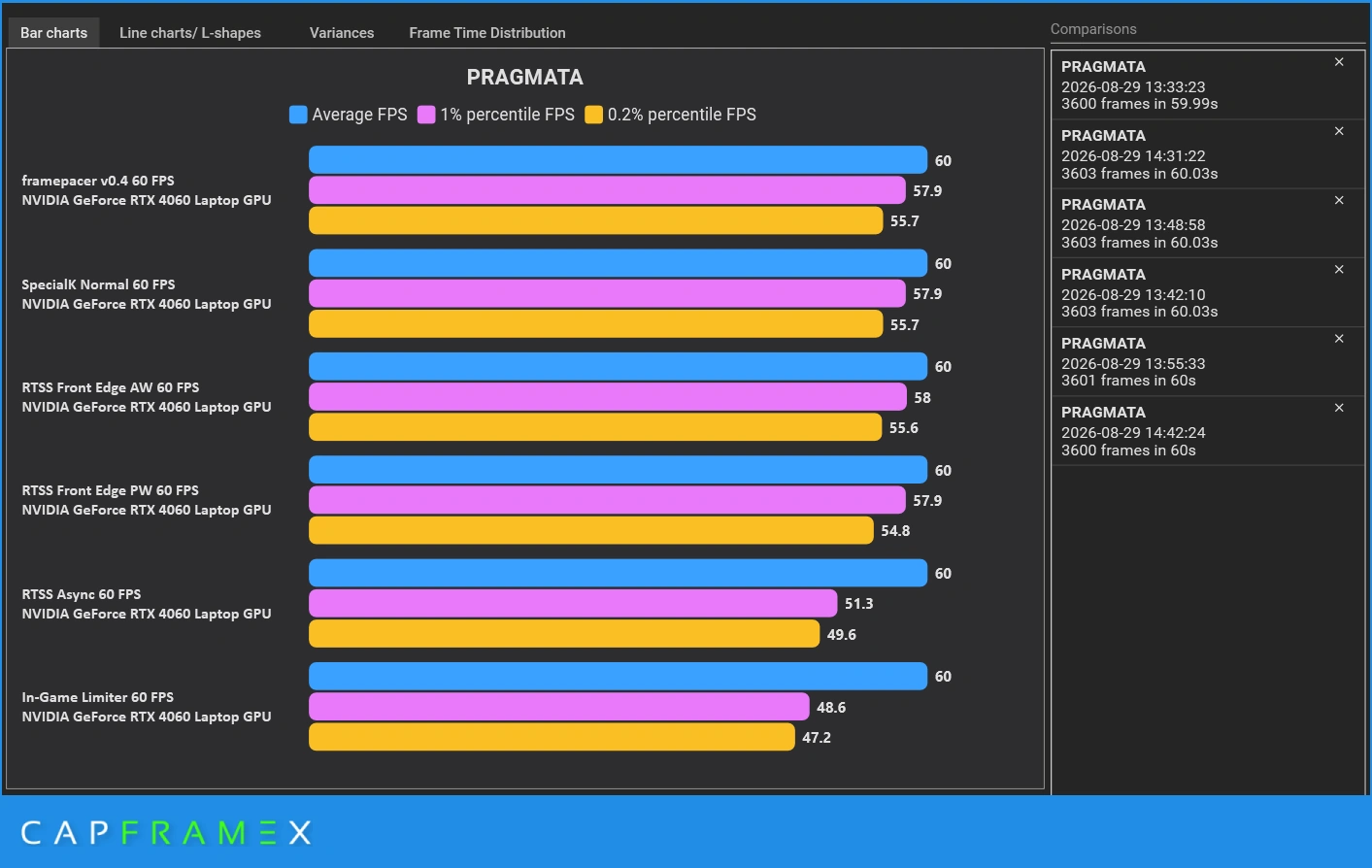The width and height of the screenshot is (1372, 868).
Task: Select comparison record from 2026-08-29 14:42:24
Action: [x=1207, y=431]
